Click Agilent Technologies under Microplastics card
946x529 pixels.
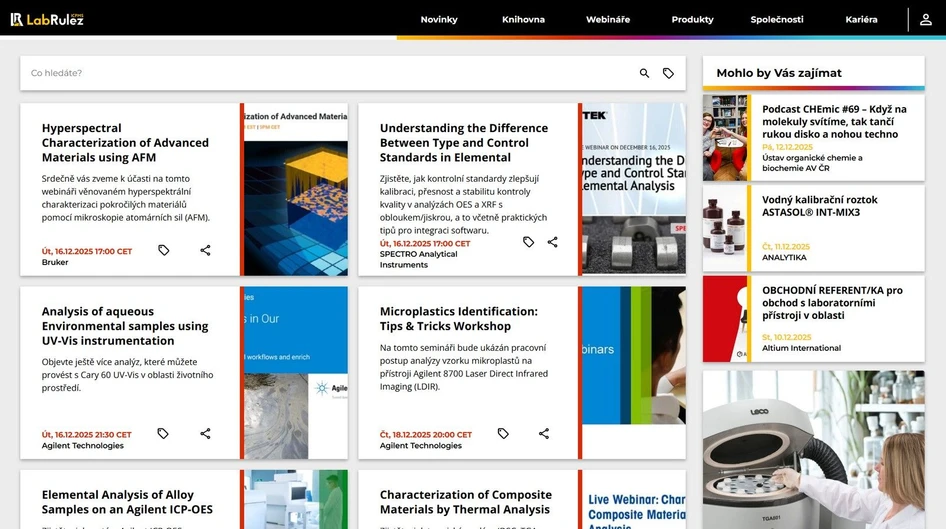421,446
